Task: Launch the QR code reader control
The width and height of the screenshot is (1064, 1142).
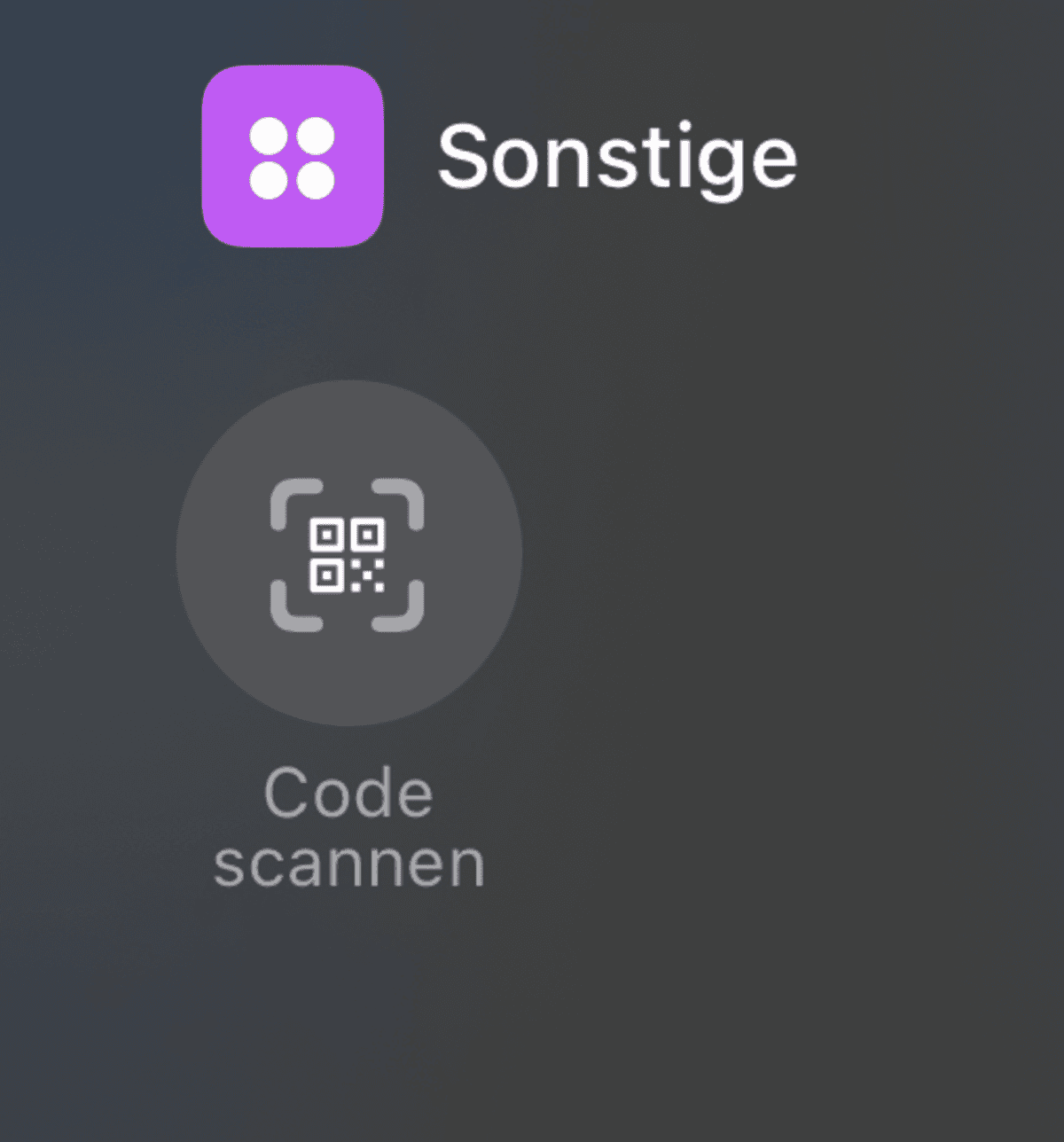Action: (x=348, y=553)
